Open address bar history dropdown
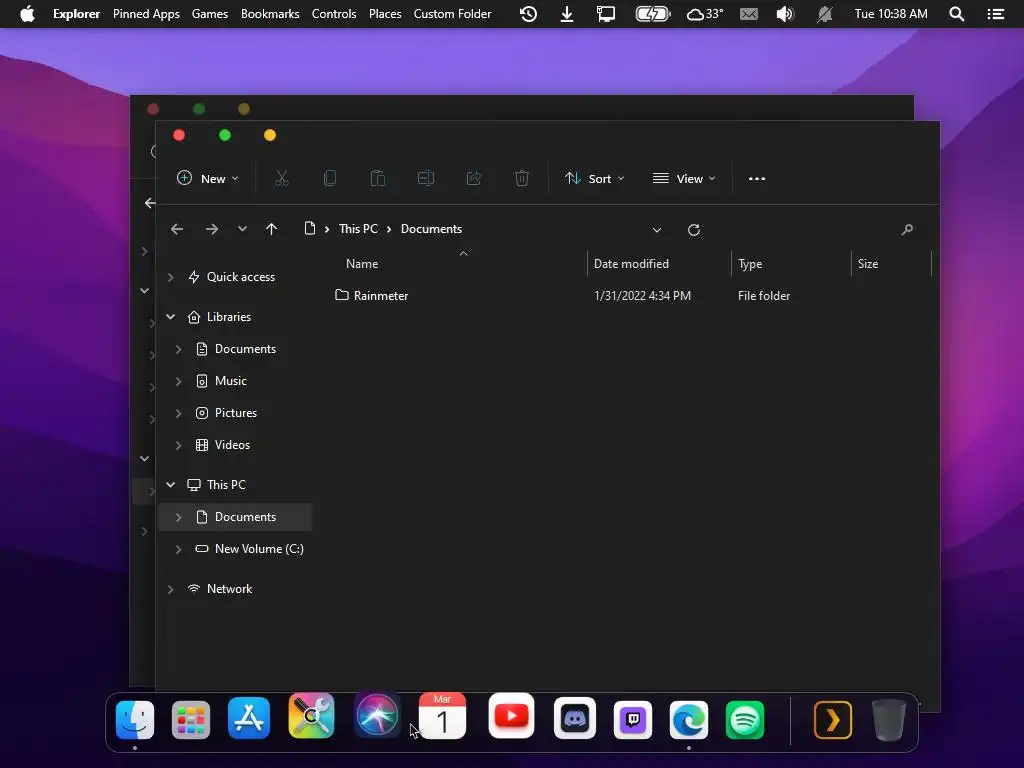 pyautogui.click(x=657, y=230)
